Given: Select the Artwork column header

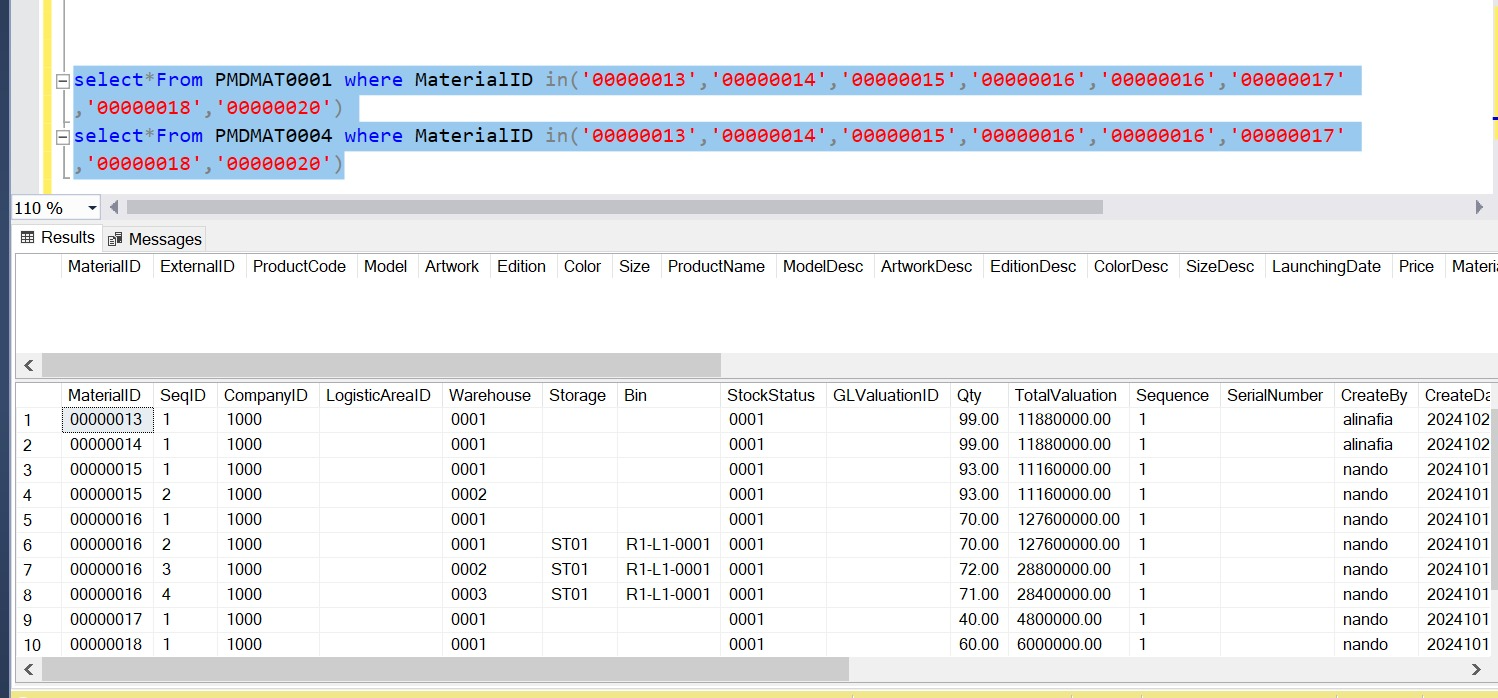Looking at the screenshot, I should [452, 267].
